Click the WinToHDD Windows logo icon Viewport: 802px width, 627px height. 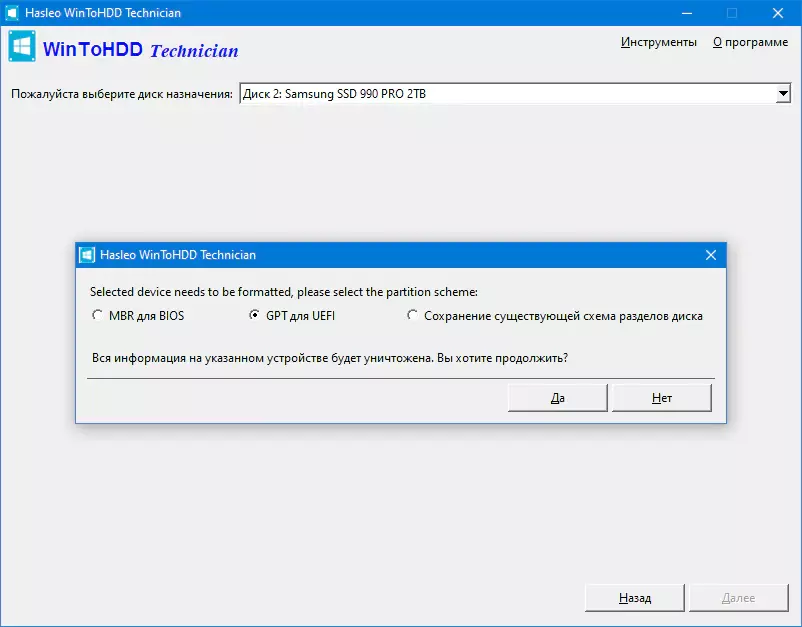pyautogui.click(x=22, y=47)
